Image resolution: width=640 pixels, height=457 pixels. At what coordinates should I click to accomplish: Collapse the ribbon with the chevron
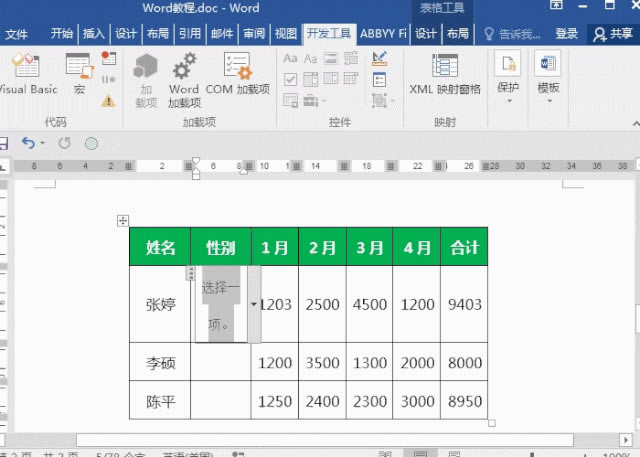tap(636, 123)
